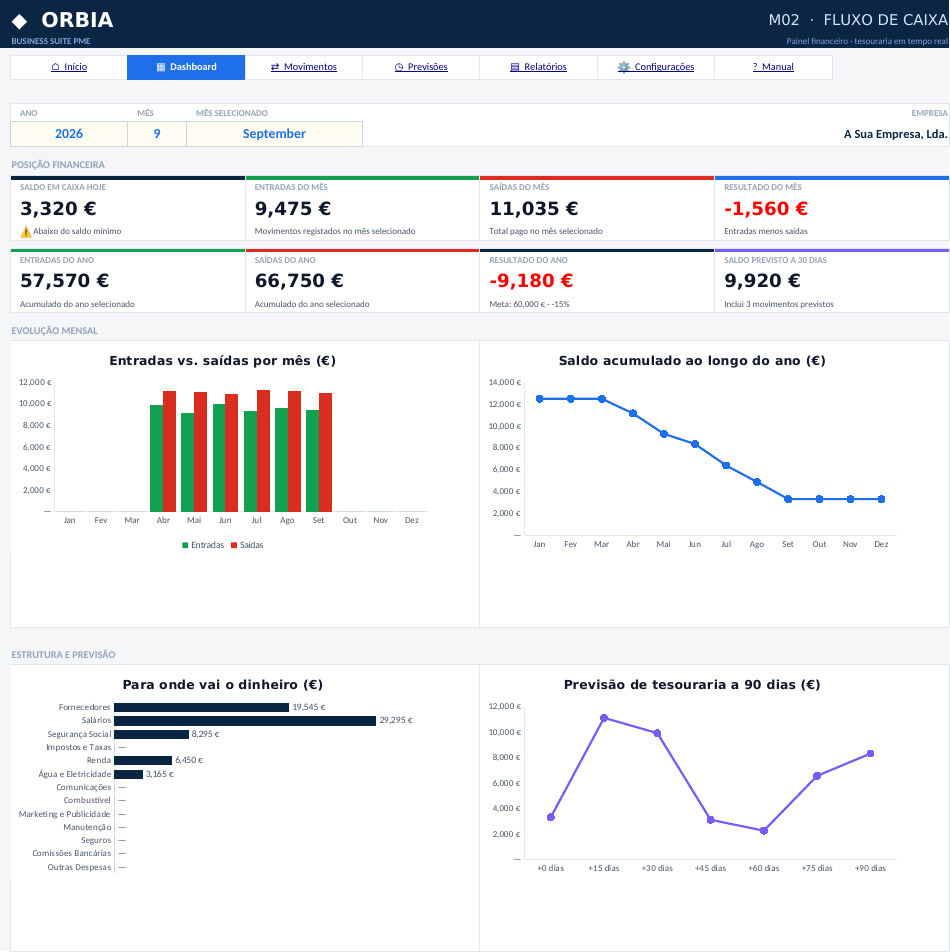Click the Água e Eletricidade bar
Screen dimensions: 950x952
pos(128,774)
